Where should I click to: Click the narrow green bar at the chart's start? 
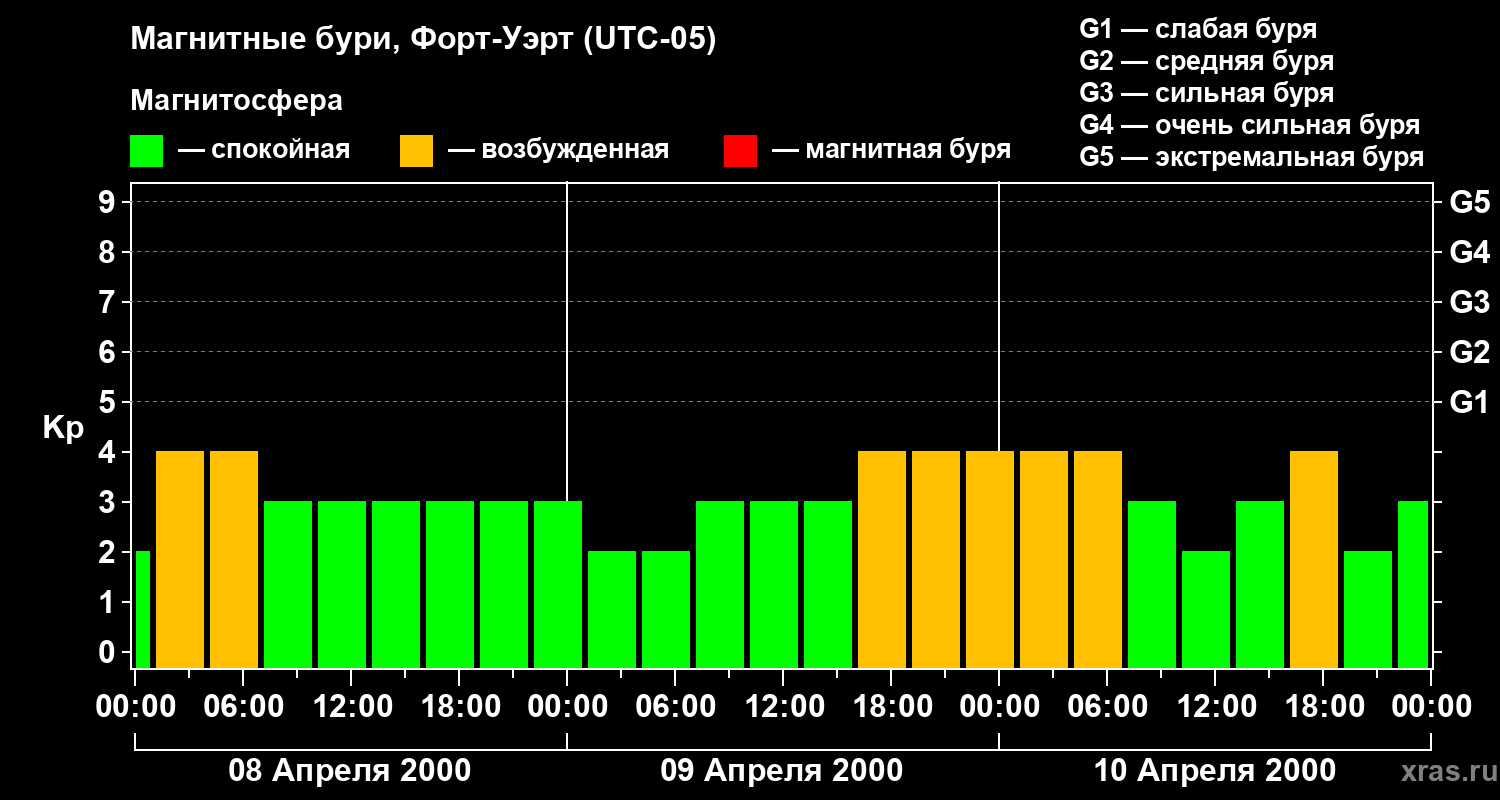(x=142, y=609)
